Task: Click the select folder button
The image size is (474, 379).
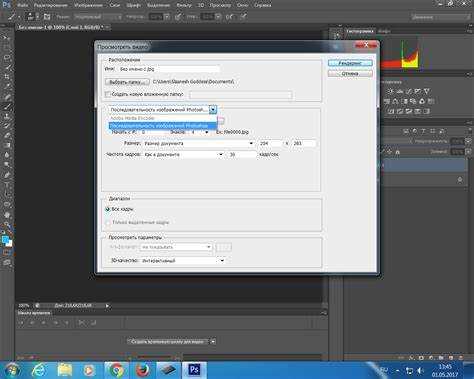Action: 127,82
